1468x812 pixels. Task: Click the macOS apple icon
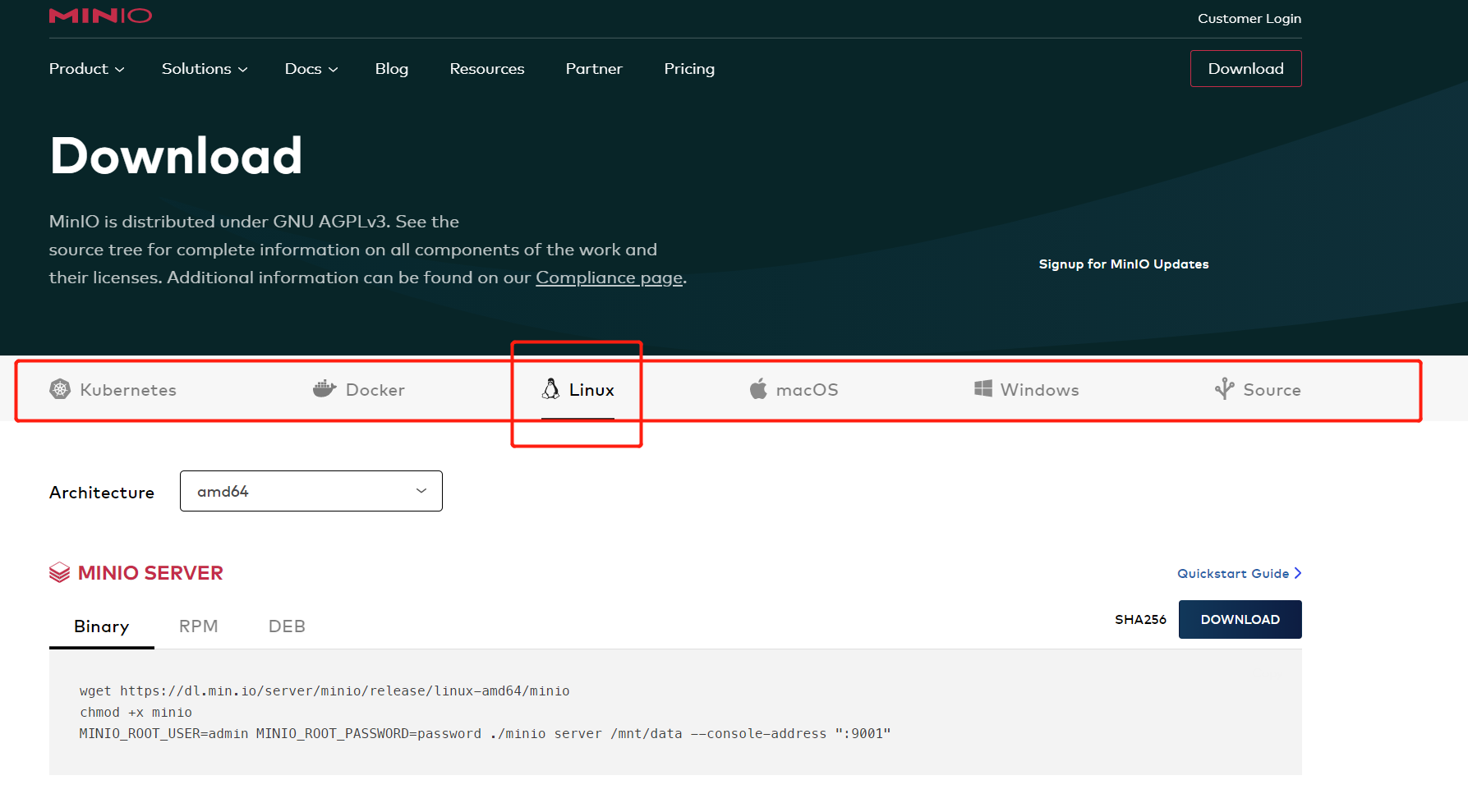click(758, 388)
